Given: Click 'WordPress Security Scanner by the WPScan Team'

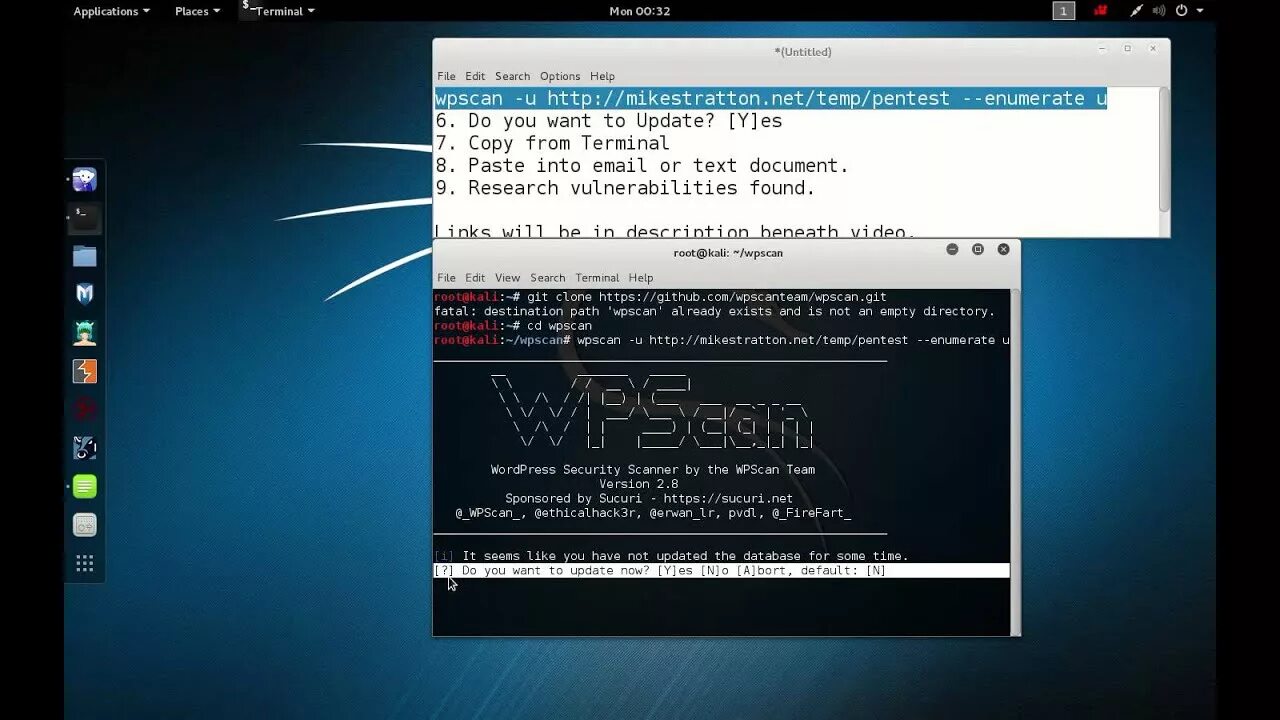Looking at the screenshot, I should tap(653, 470).
